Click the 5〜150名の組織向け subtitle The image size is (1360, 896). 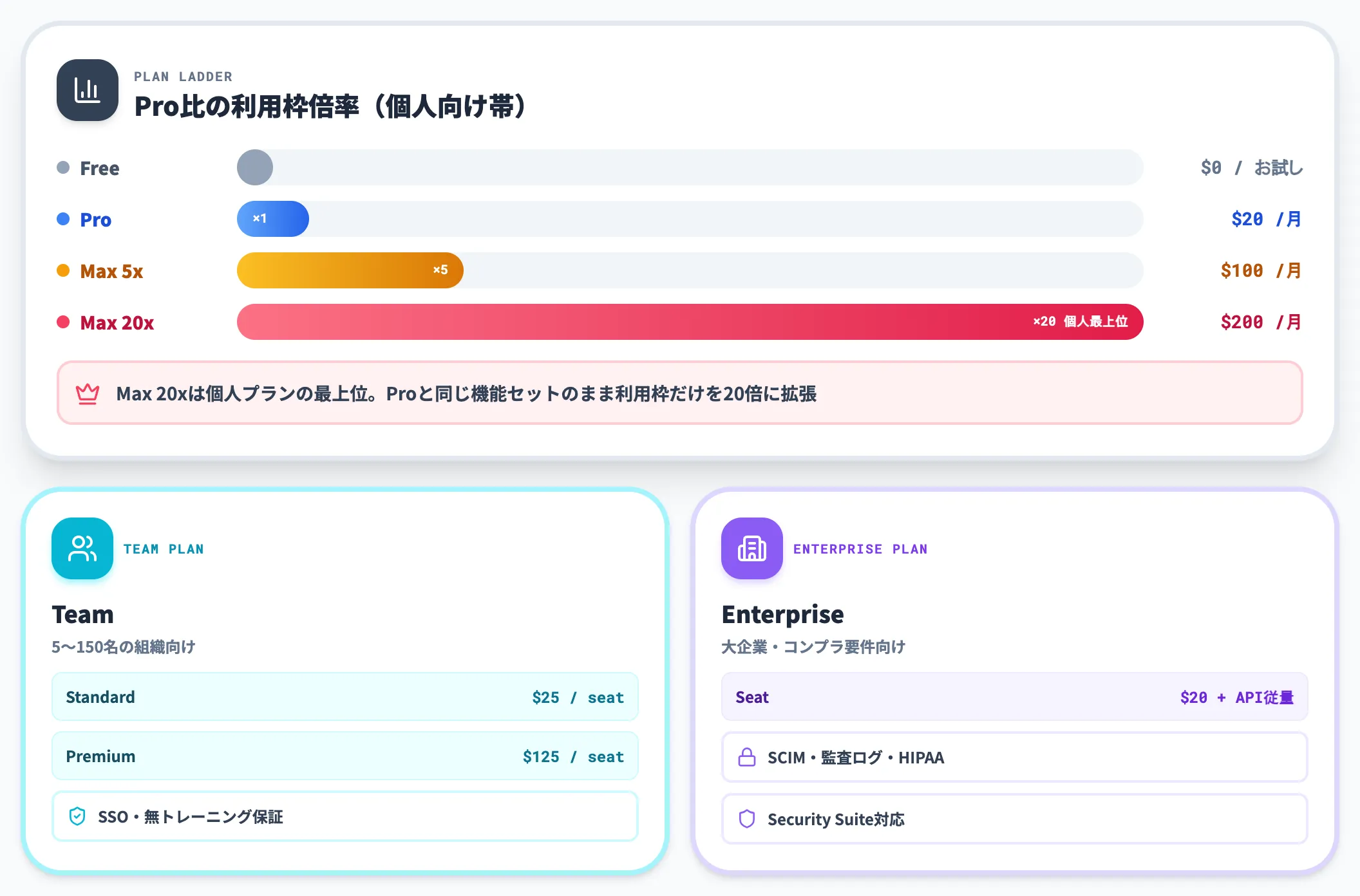[124, 647]
